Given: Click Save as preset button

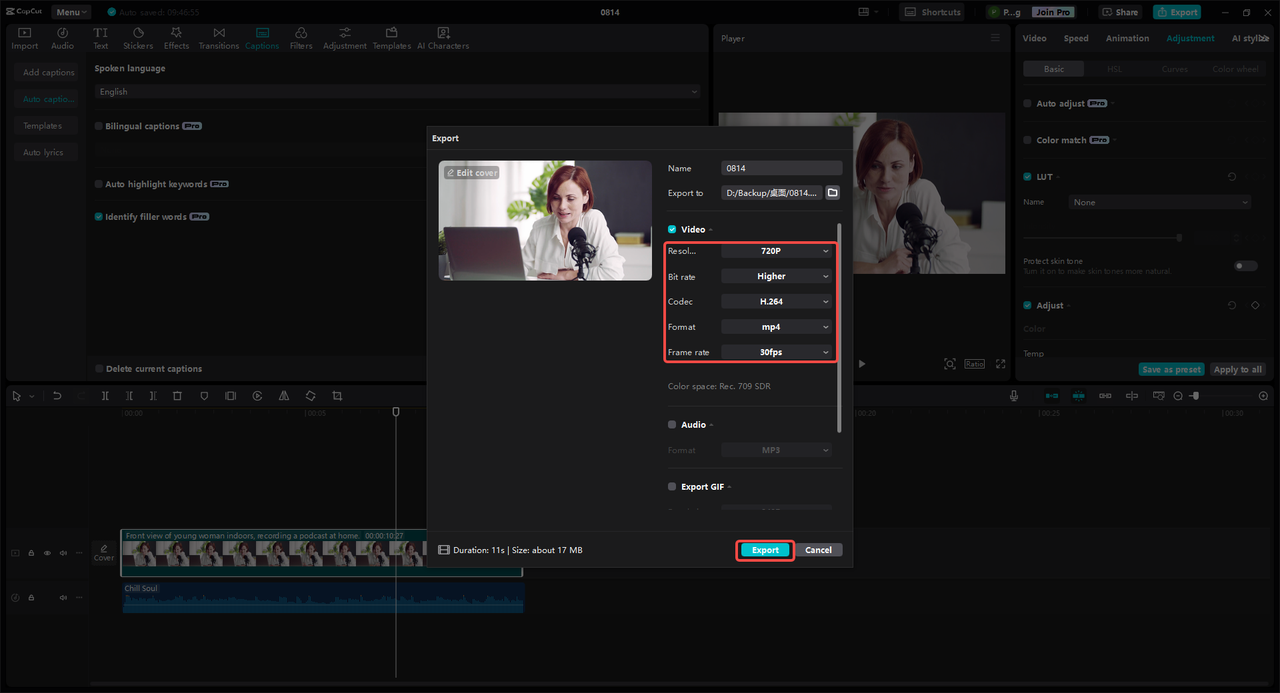Looking at the screenshot, I should (1171, 369).
